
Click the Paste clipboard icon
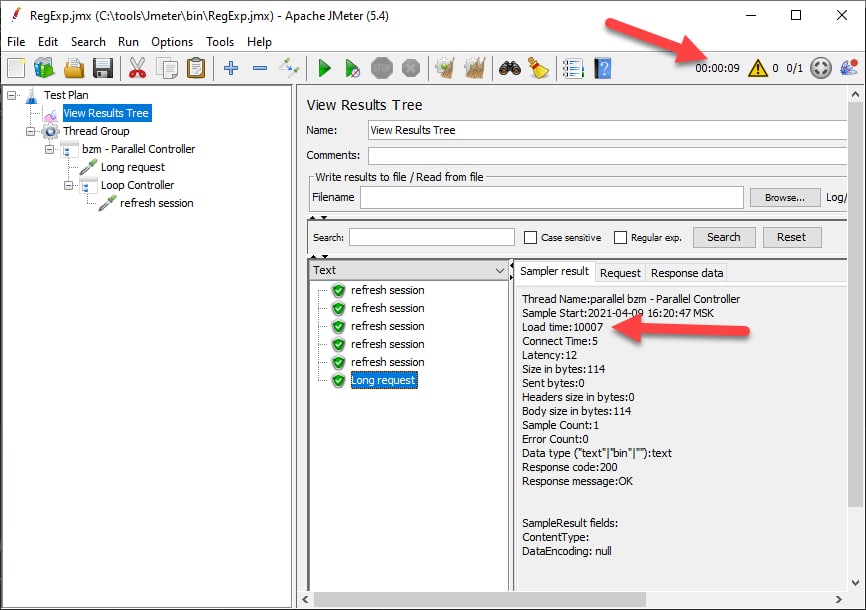[196, 69]
